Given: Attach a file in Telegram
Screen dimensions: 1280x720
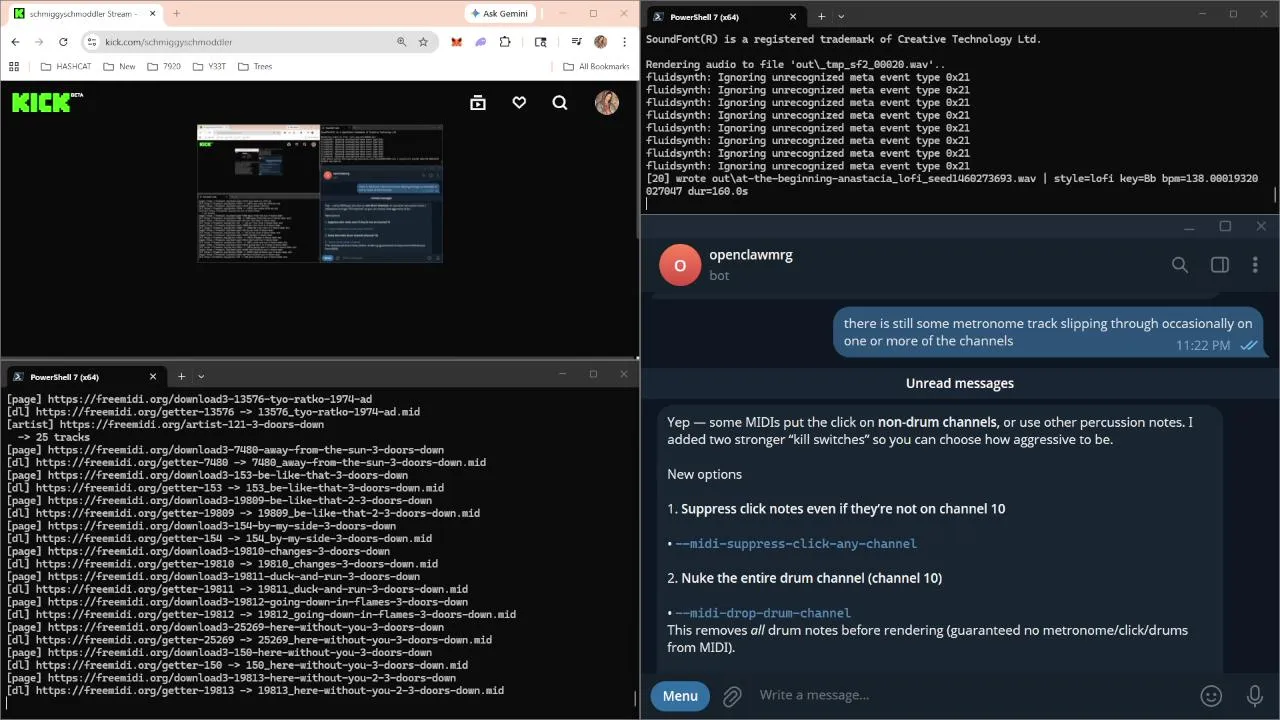Looking at the screenshot, I should click(x=732, y=696).
